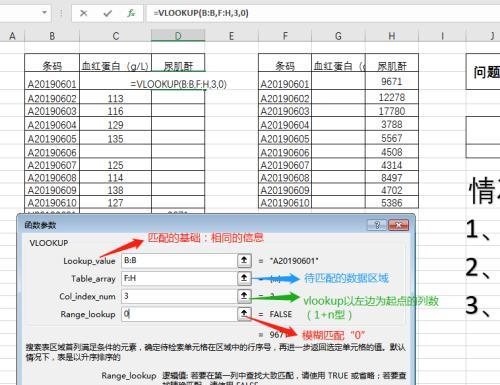Collapse dialog via Lookup_value range selector icon
The width and height of the screenshot is (500, 385).
(x=244, y=260)
